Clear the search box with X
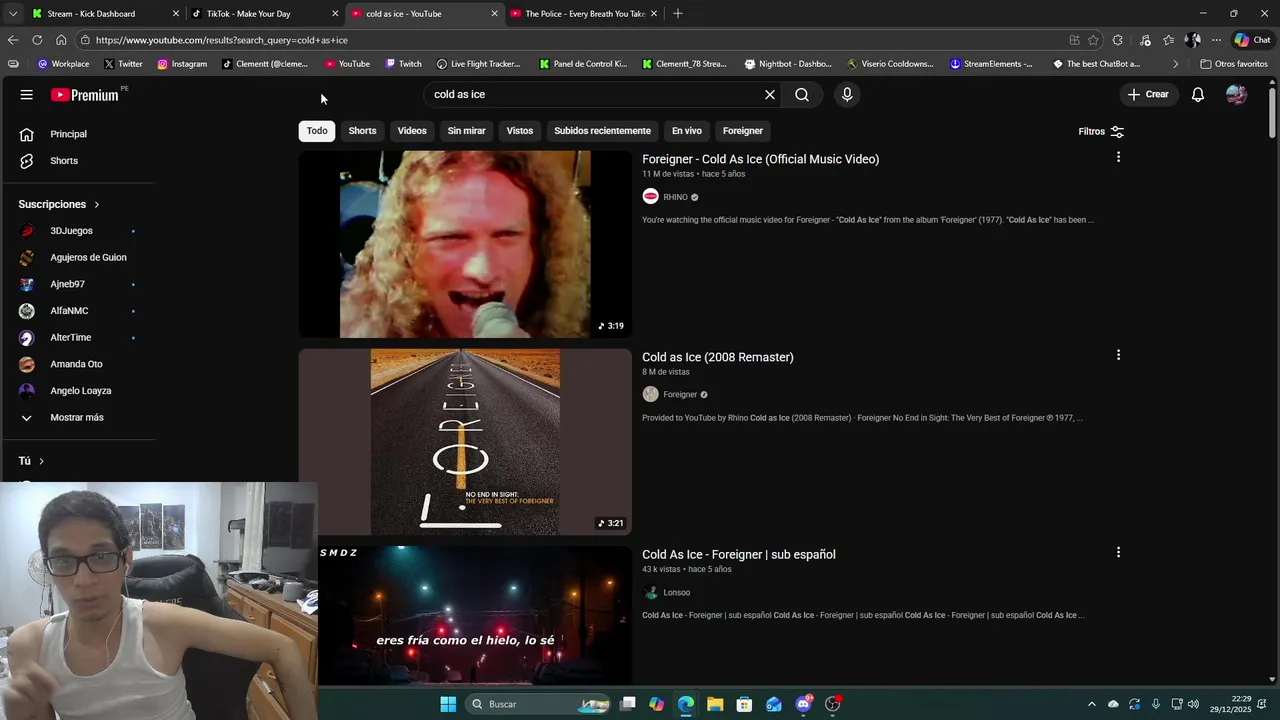The image size is (1280, 720). point(770,95)
